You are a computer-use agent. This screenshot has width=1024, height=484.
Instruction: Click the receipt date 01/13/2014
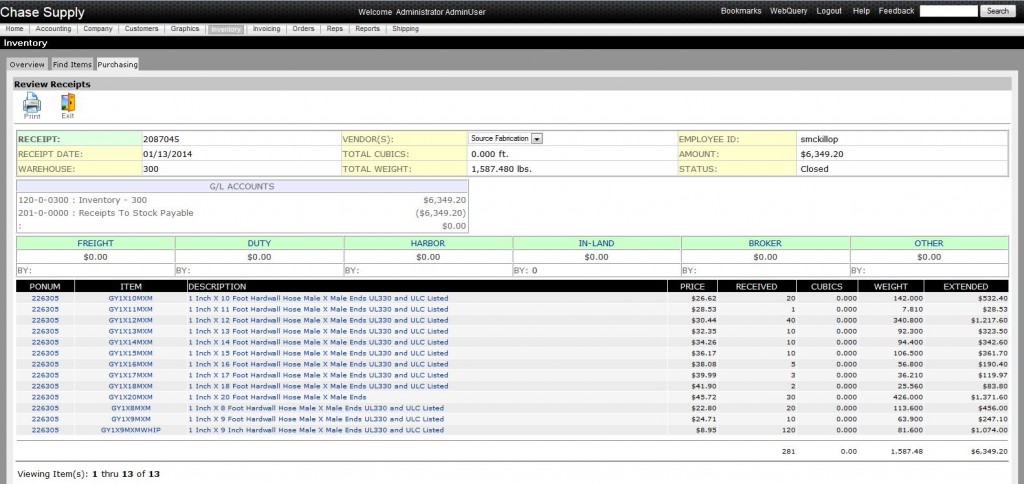167,154
